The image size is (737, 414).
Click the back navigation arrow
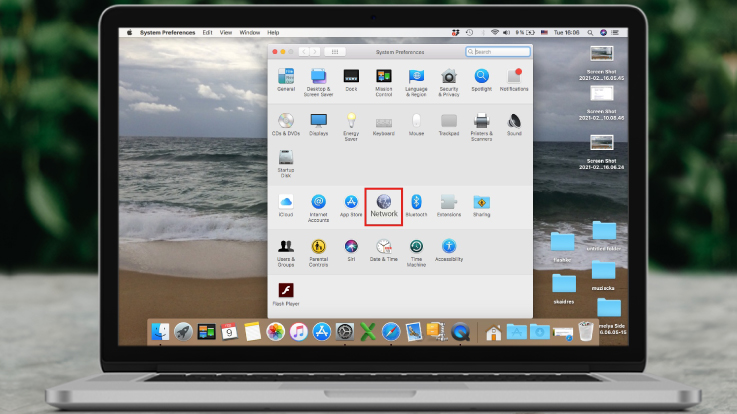tap(304, 51)
